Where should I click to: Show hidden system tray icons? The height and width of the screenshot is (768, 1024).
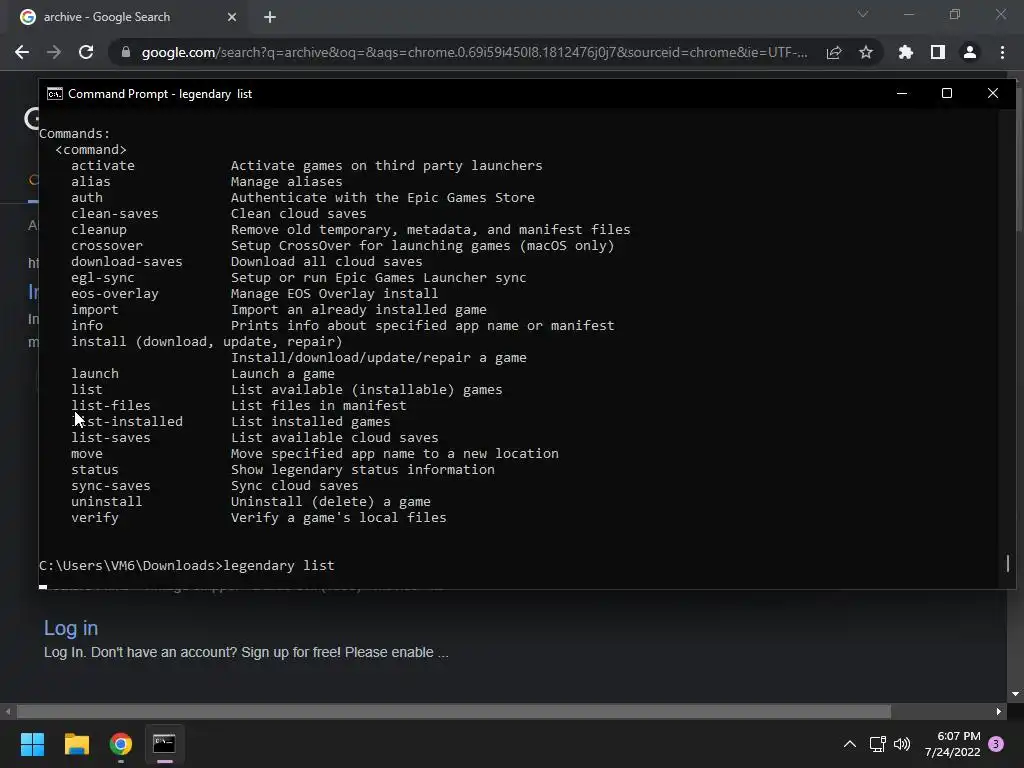[850, 744]
